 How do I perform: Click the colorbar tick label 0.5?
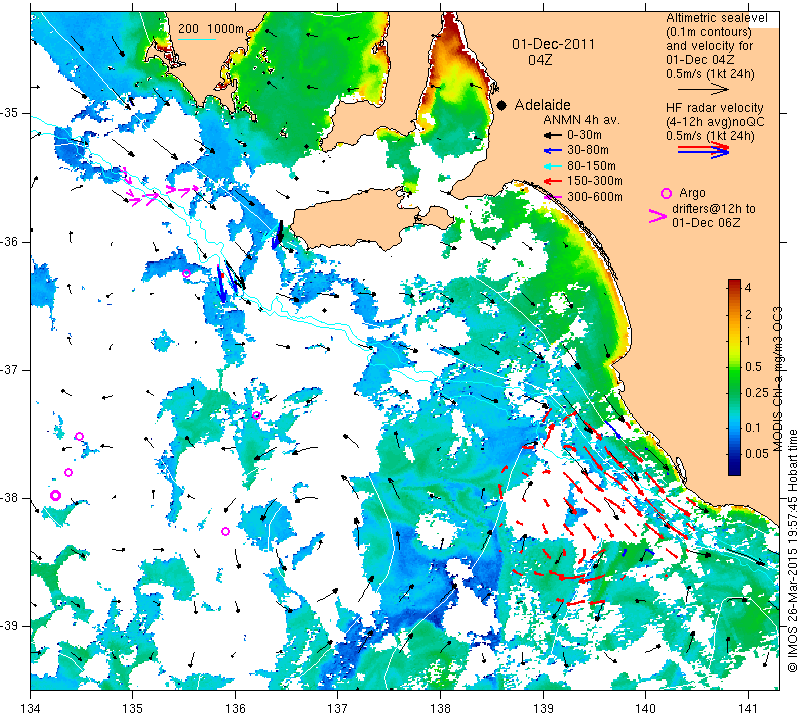[x=753, y=366]
